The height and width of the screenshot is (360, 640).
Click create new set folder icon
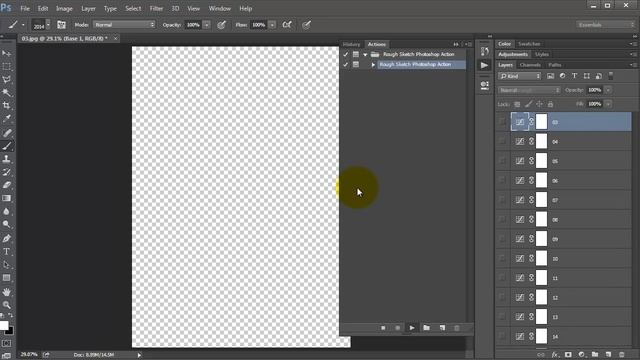[427, 328]
